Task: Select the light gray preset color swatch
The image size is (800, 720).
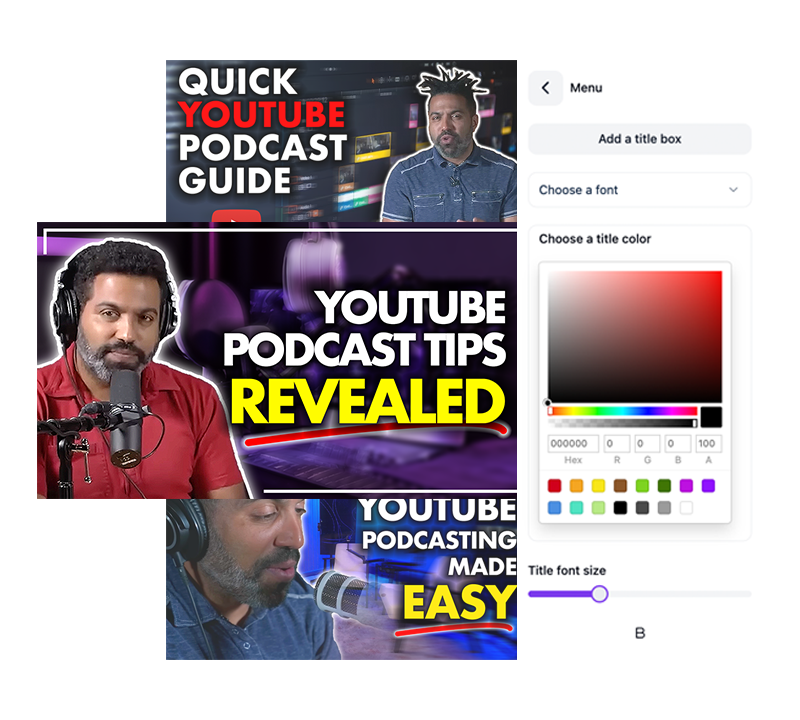Action: point(664,508)
